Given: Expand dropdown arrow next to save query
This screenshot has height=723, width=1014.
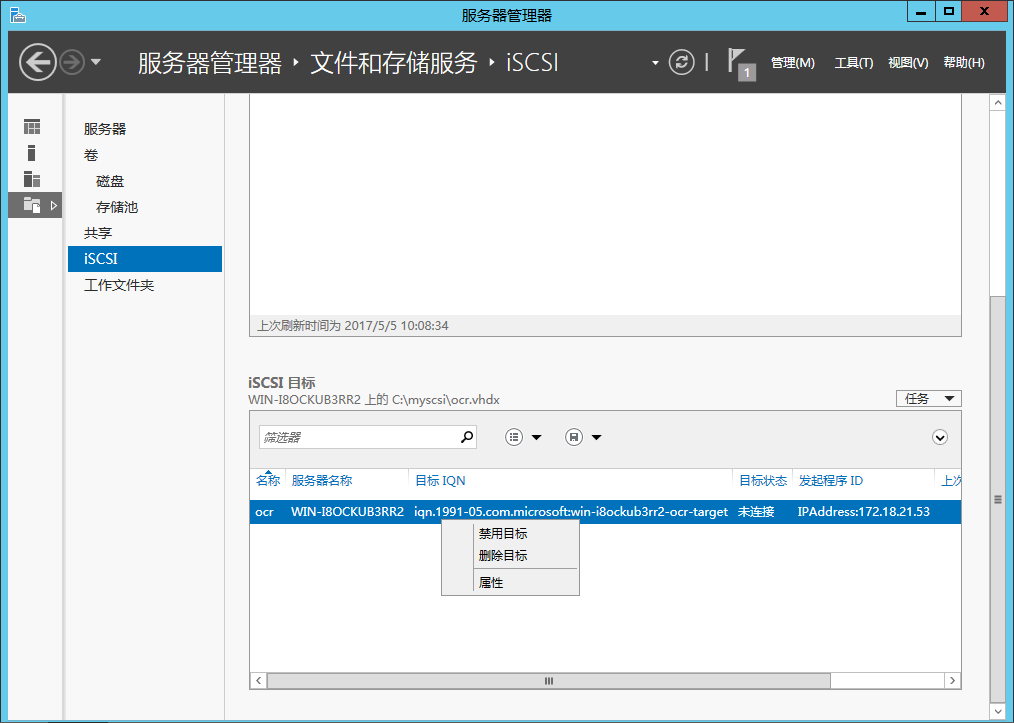Looking at the screenshot, I should pos(596,438).
